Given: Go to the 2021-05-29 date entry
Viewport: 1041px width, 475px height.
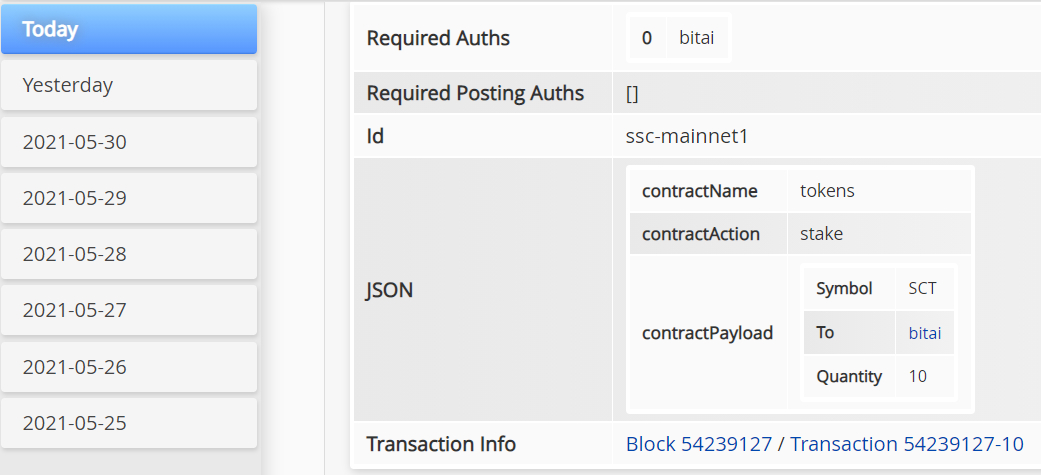Looking at the screenshot, I should tap(128, 198).
